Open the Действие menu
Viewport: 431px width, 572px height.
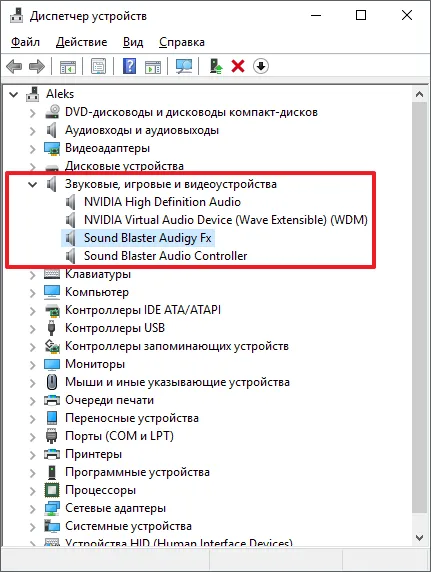pyautogui.click(x=81, y=42)
